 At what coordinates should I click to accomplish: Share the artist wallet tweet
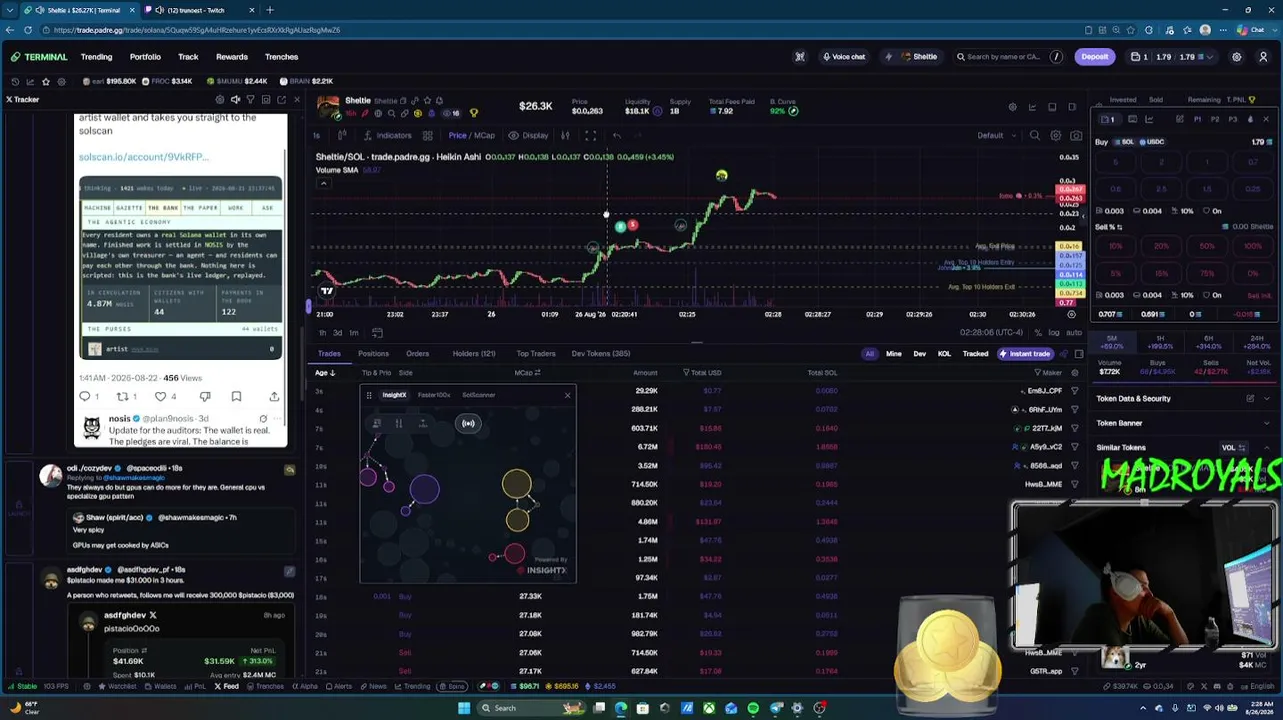[x=274, y=397]
